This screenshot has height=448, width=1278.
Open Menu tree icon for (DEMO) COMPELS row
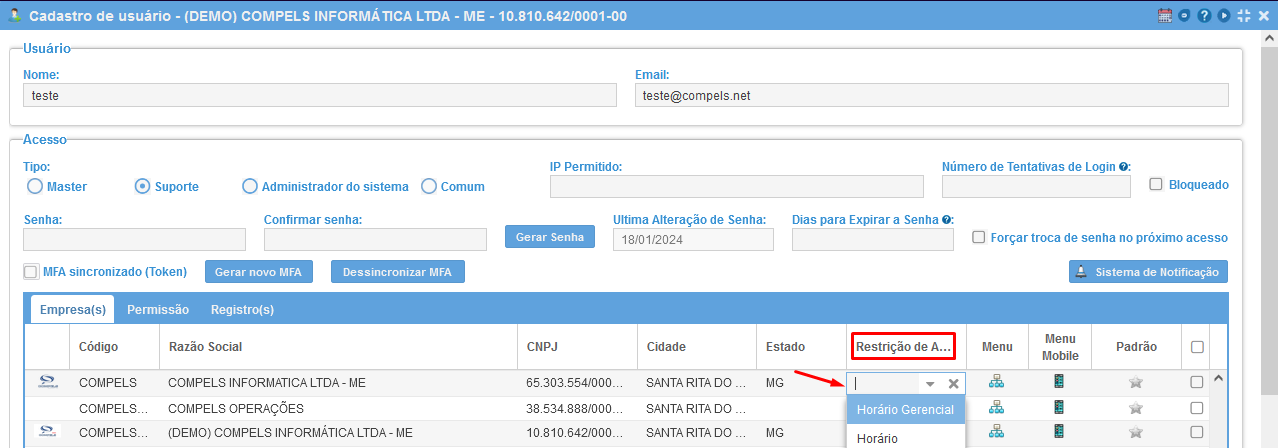tap(996, 431)
